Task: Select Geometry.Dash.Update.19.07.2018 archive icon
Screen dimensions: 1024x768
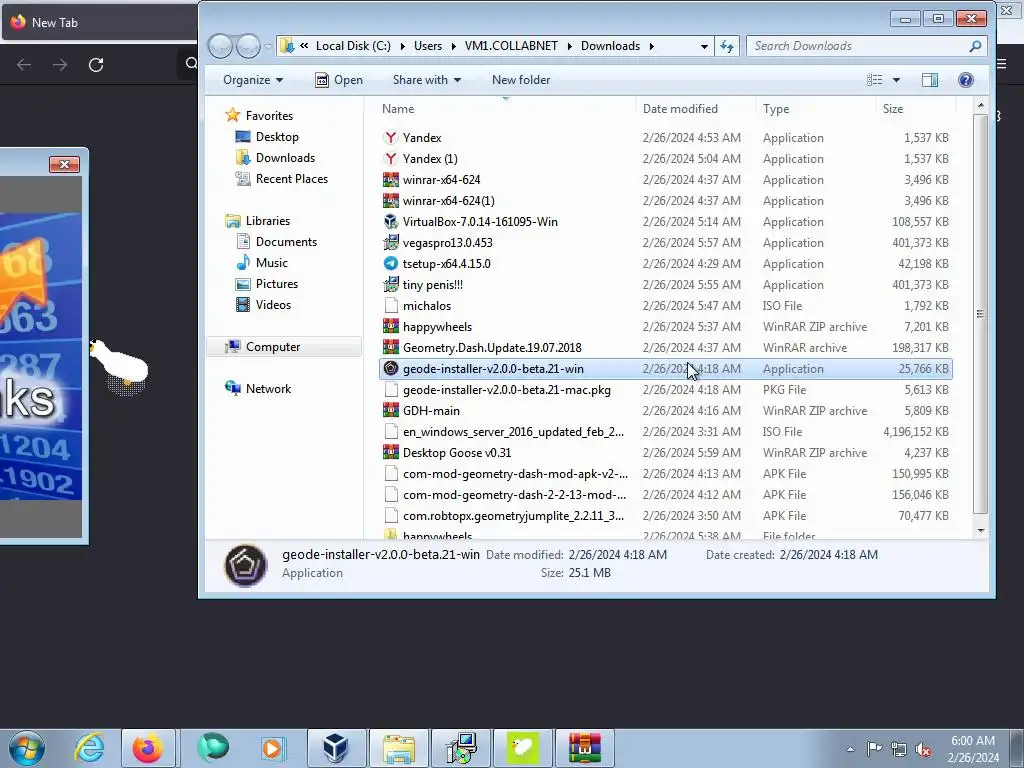Action: tap(391, 347)
